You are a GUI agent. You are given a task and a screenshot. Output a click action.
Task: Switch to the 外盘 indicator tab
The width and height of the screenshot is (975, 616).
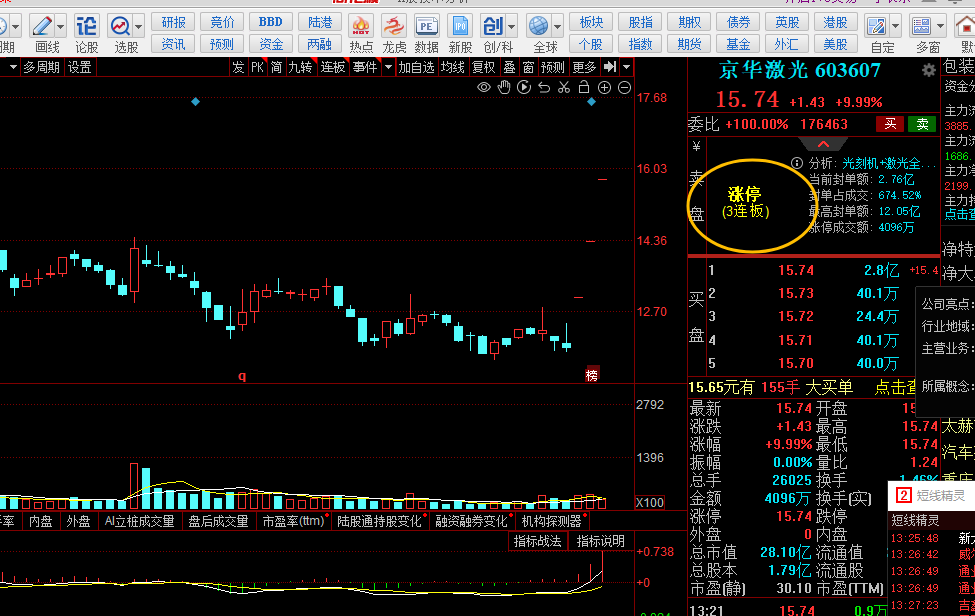pos(78,521)
